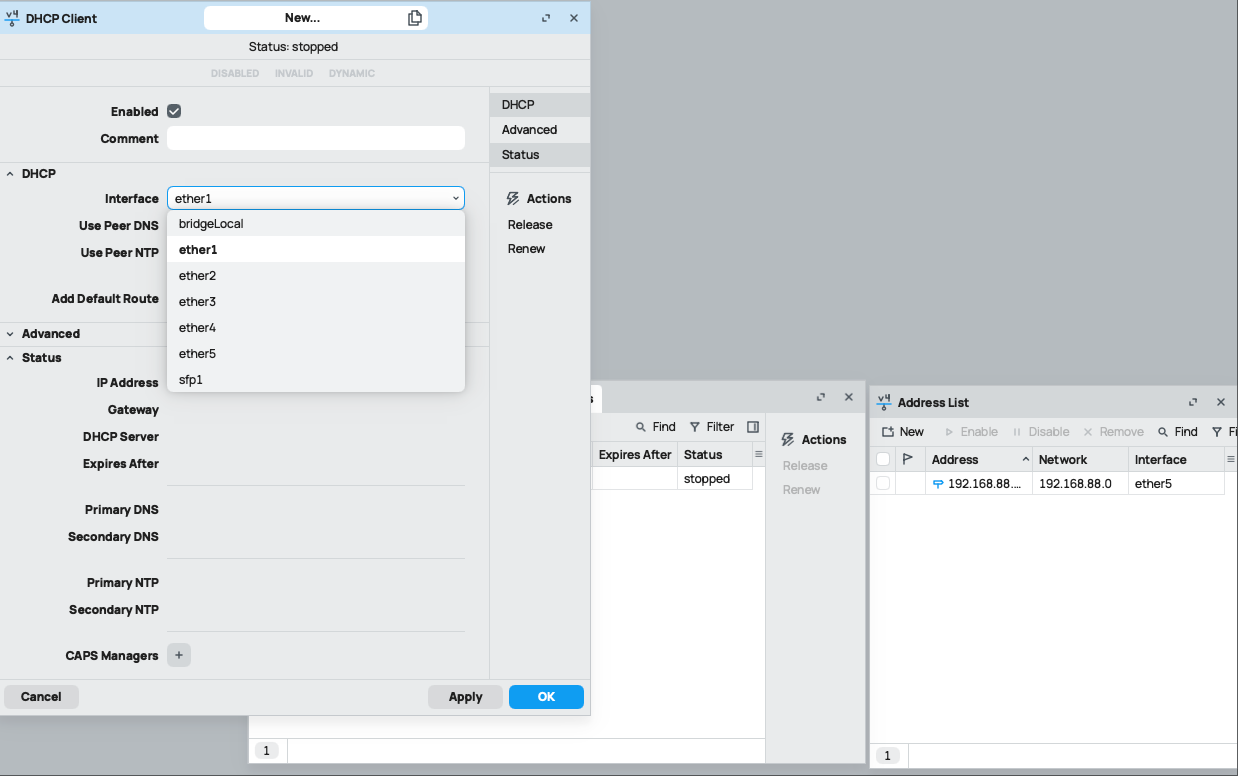Close the Address List window
Screen dimensions: 1238x776
(x=1221, y=402)
